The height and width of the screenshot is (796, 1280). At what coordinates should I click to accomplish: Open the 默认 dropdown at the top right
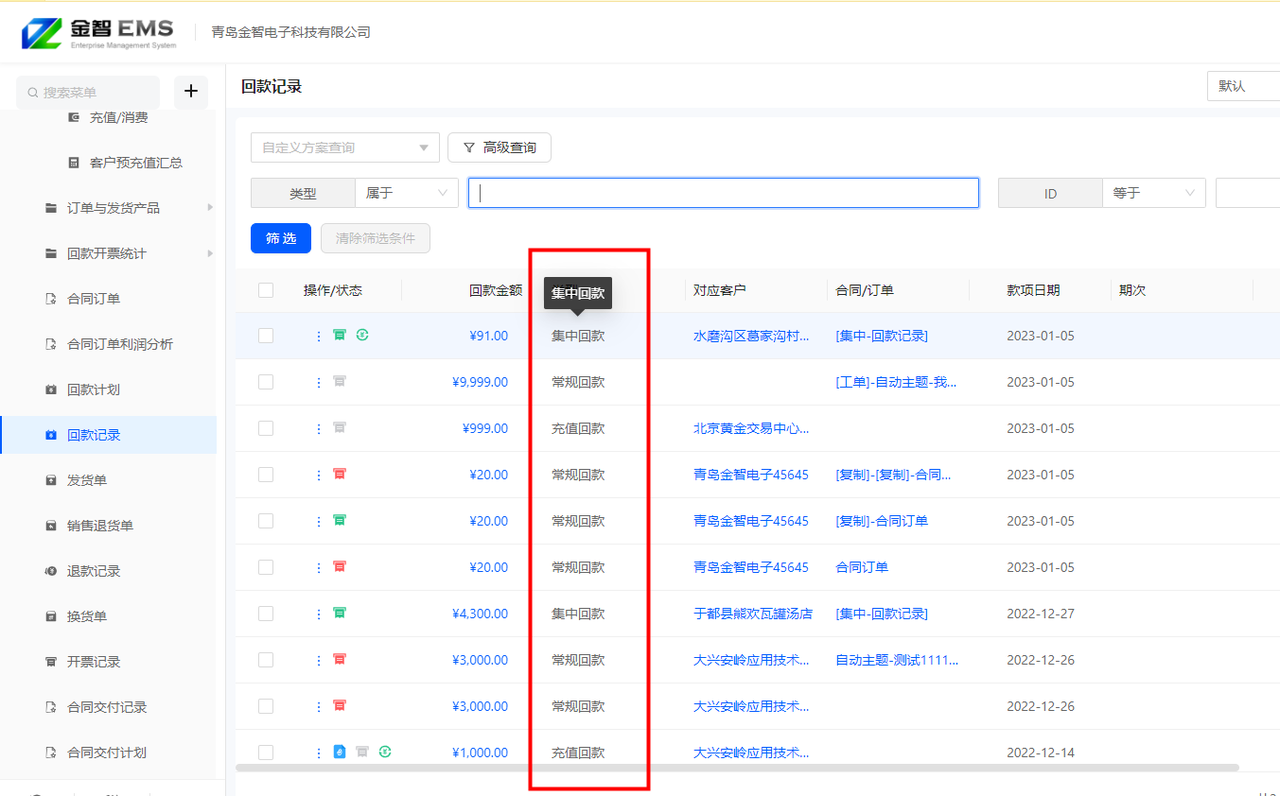1243,86
